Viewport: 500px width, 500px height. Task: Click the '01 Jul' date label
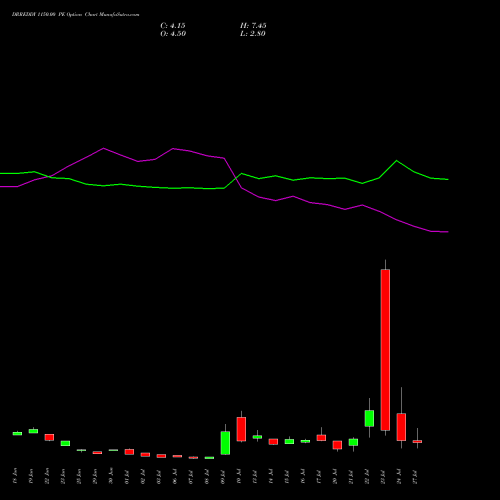127,476
